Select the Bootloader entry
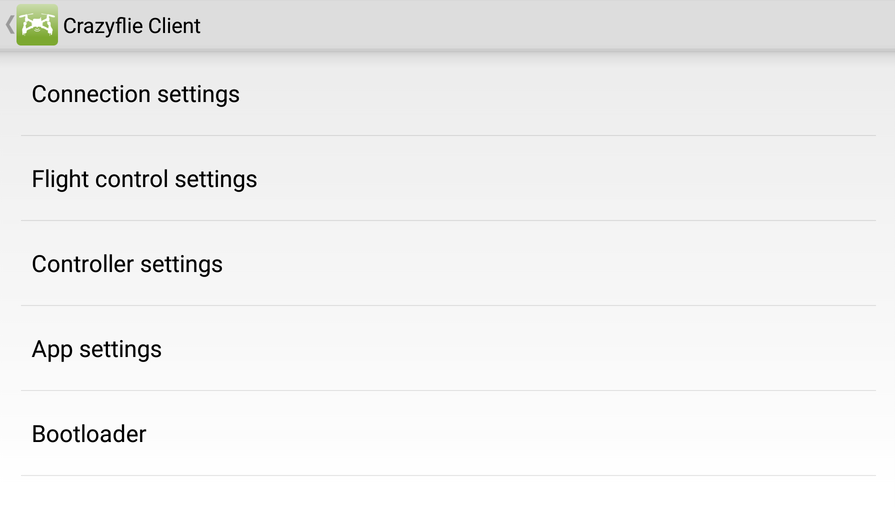 89,434
